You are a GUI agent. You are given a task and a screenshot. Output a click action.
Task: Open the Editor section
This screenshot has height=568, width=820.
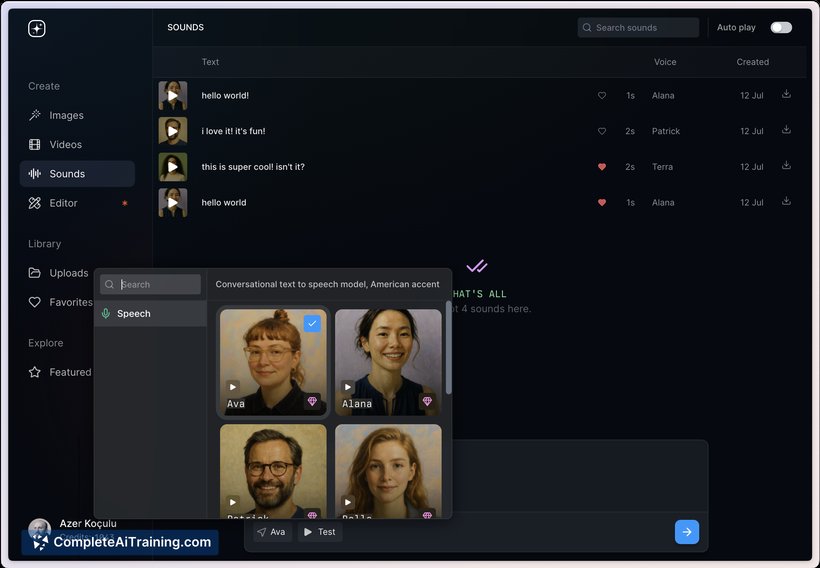tap(77, 203)
